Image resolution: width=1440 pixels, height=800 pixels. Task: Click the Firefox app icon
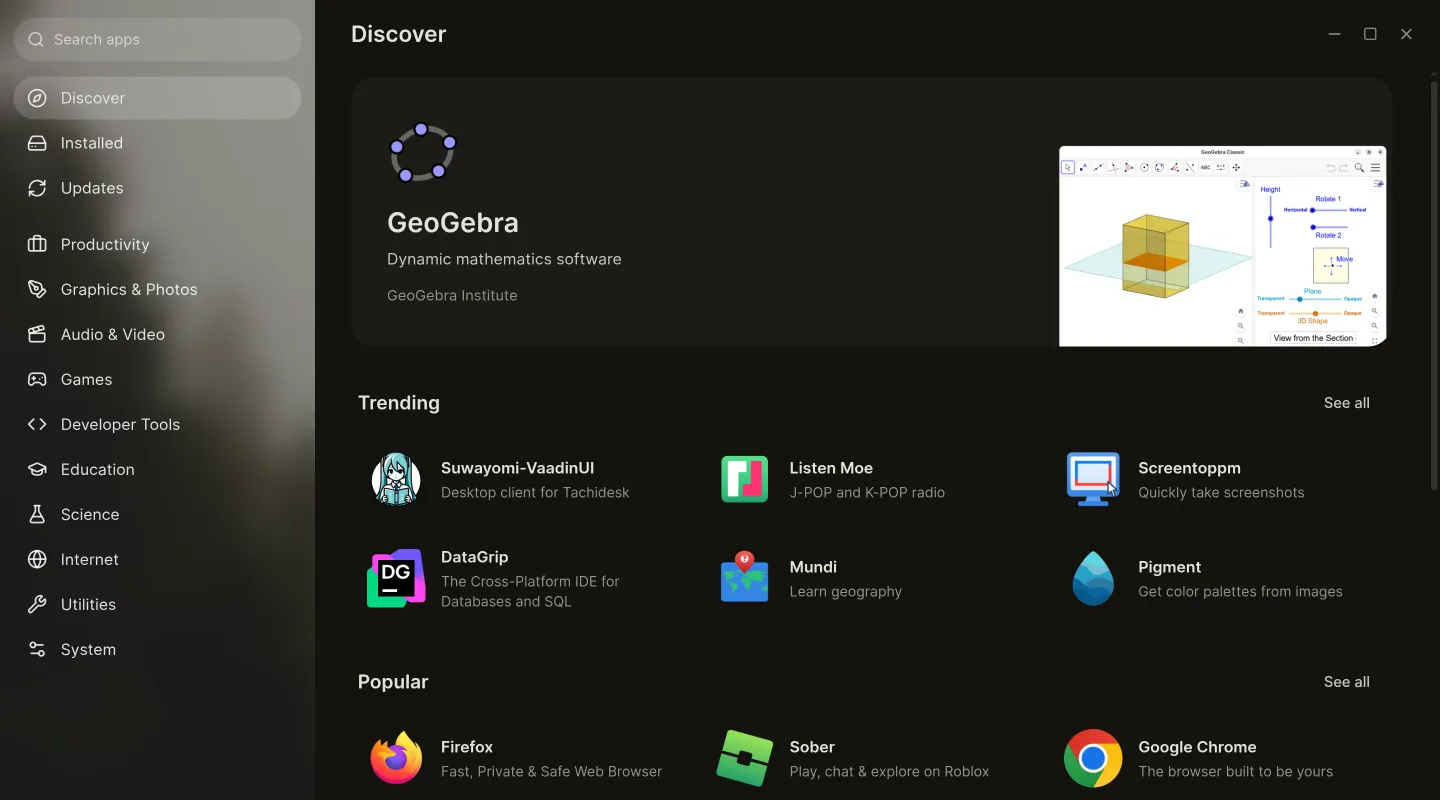click(396, 758)
